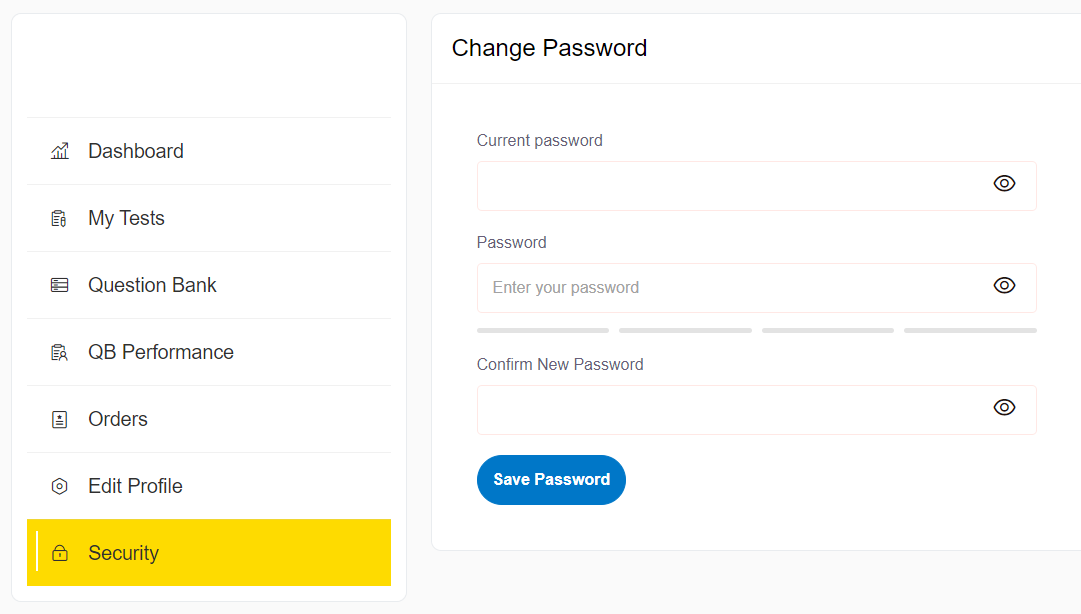The width and height of the screenshot is (1081, 614).
Task: Toggle visibility of the new password
Action: pos(1004,285)
